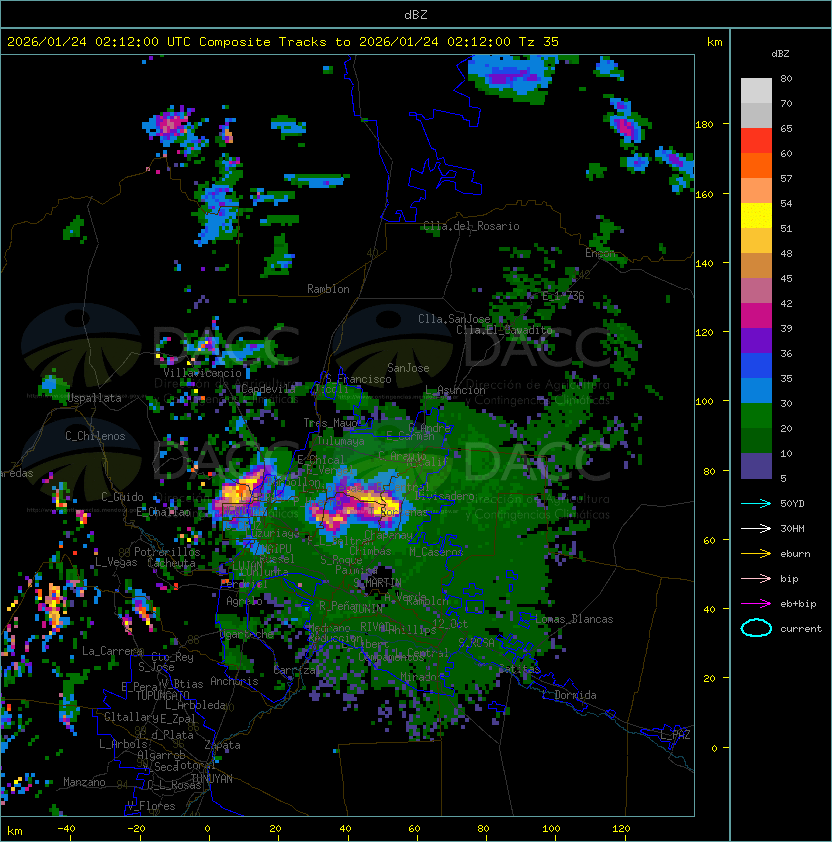
Task: Click the 'dBZ' title at top
Action: (416, 15)
